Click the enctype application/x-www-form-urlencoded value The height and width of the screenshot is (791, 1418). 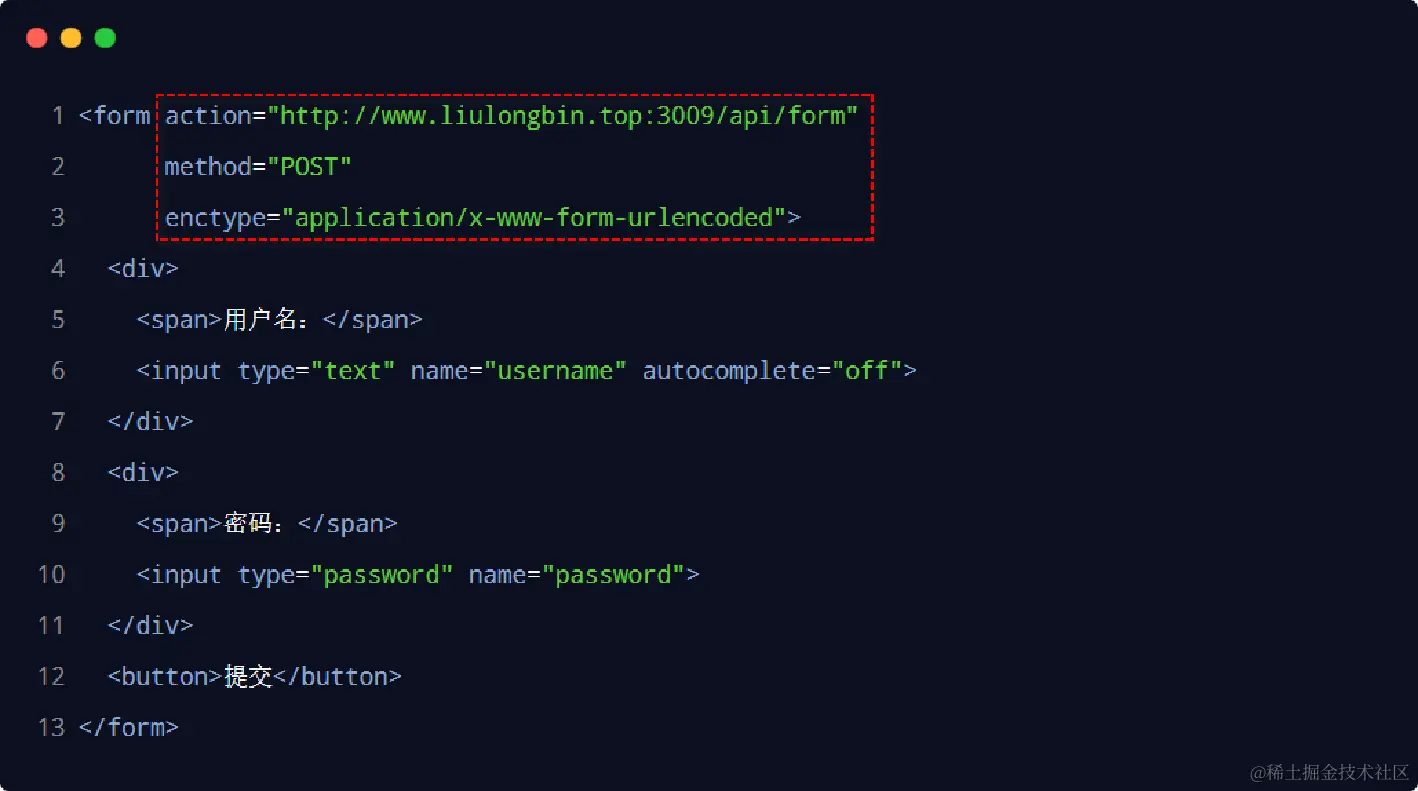click(534, 217)
